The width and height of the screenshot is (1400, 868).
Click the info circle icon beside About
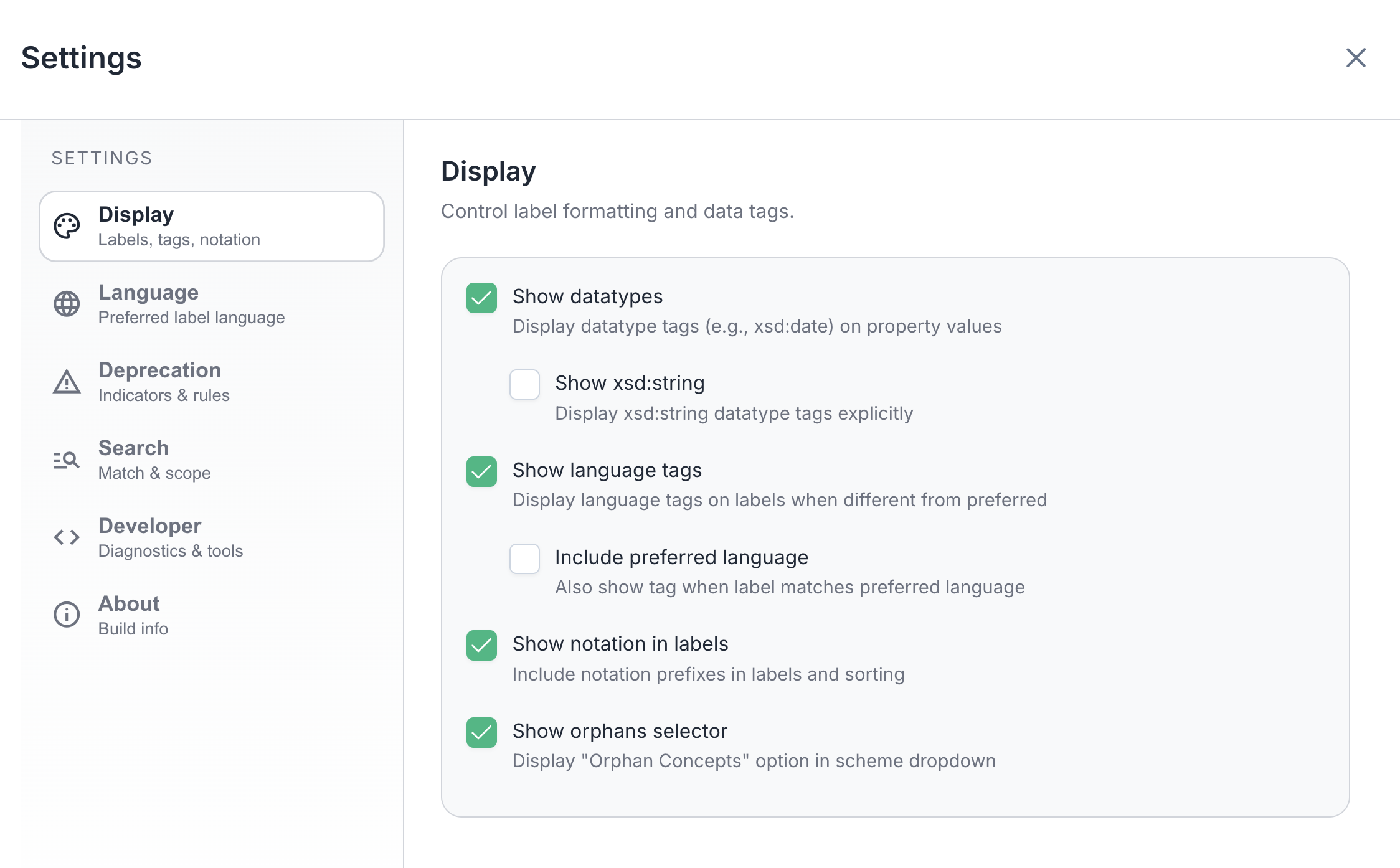[67, 615]
